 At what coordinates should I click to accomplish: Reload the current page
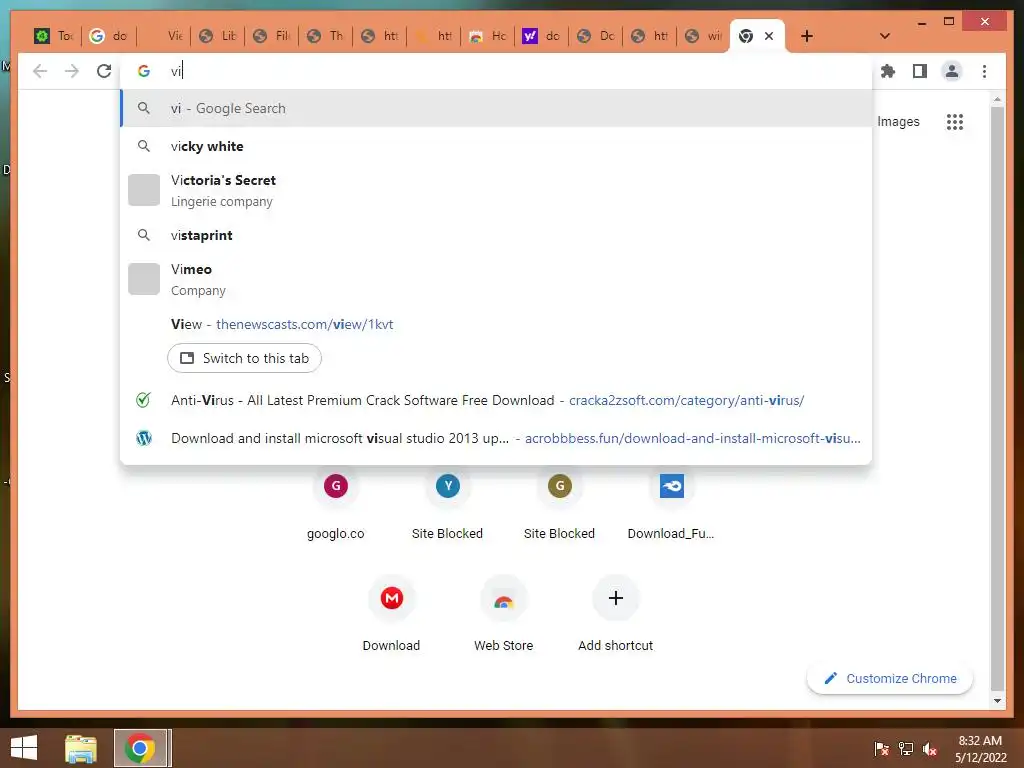(104, 71)
